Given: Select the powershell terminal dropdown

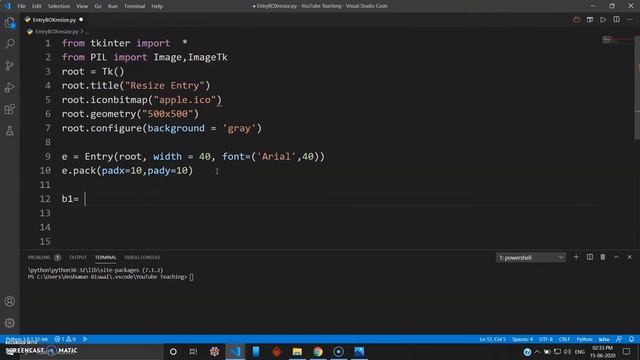Looking at the screenshot, I should coord(531,258).
